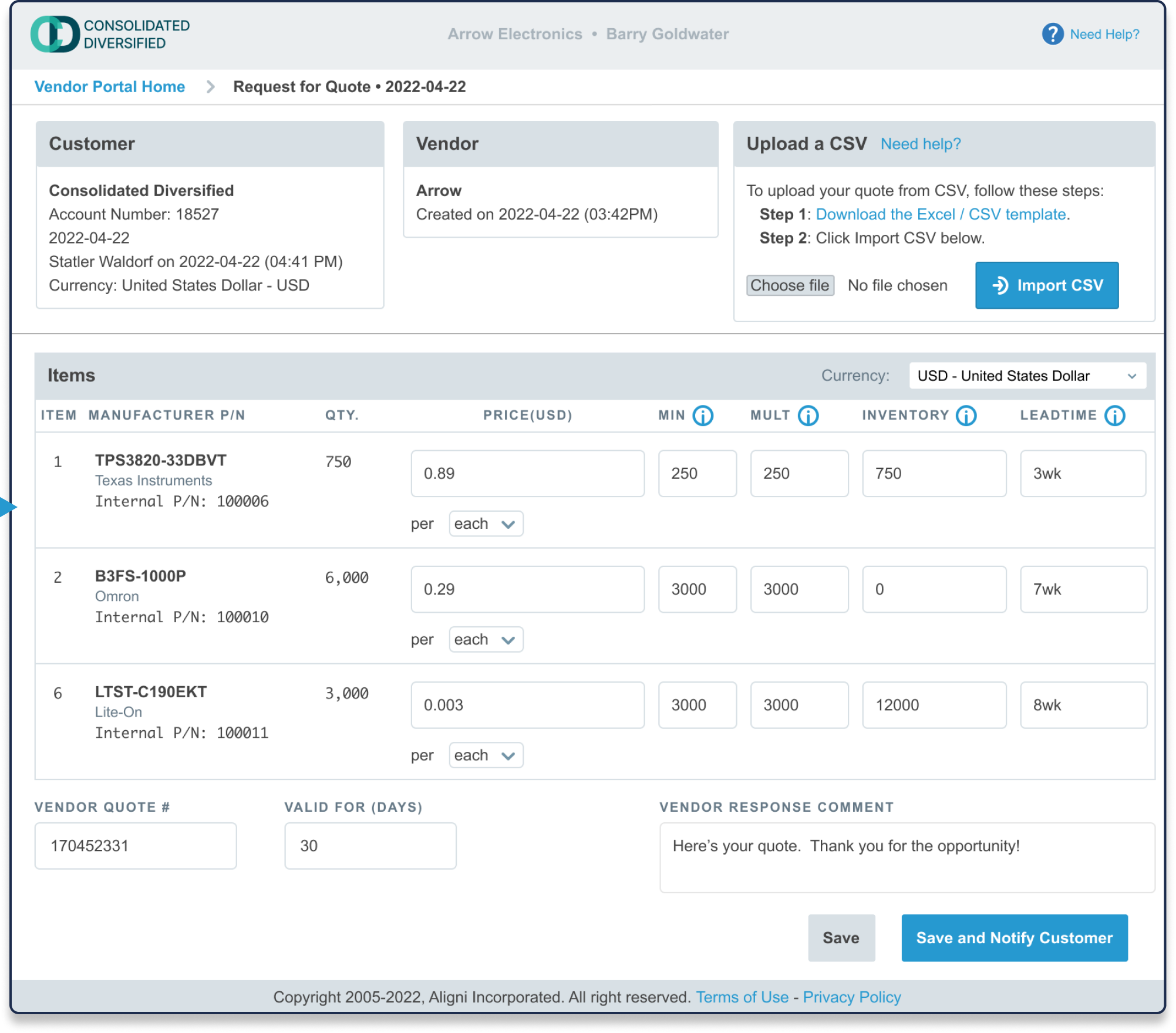Click part number LTST-C190EKT
Viewport: 1176px width, 1033px height.
151,691
